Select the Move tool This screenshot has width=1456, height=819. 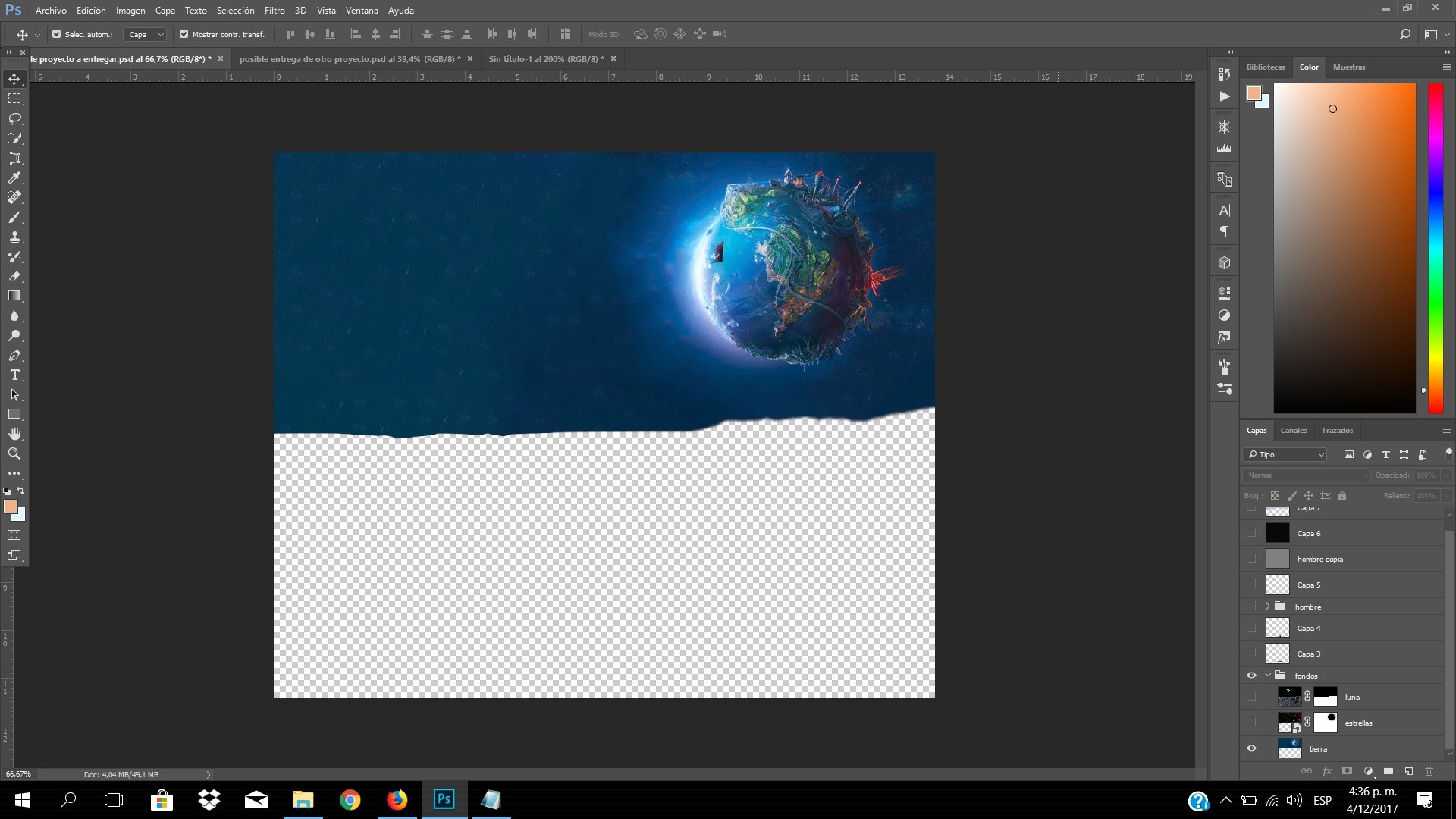(x=14, y=79)
